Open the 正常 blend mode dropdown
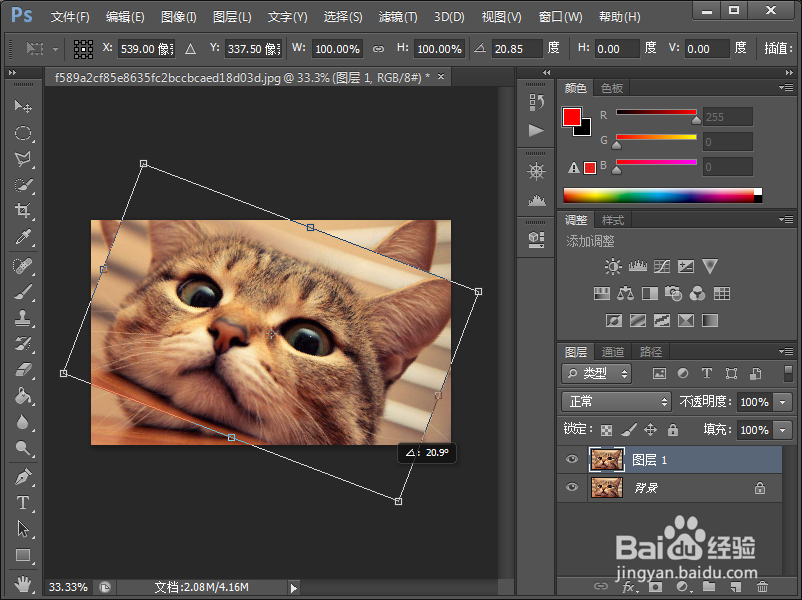Viewport: 802px width, 600px height. tap(615, 401)
